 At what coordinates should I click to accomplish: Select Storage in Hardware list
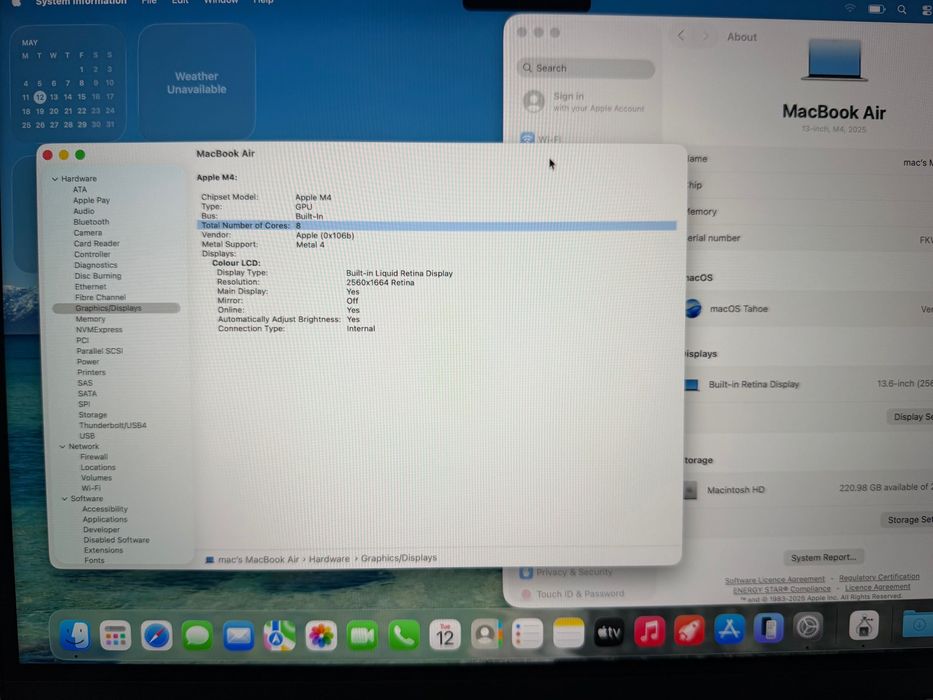coord(93,415)
